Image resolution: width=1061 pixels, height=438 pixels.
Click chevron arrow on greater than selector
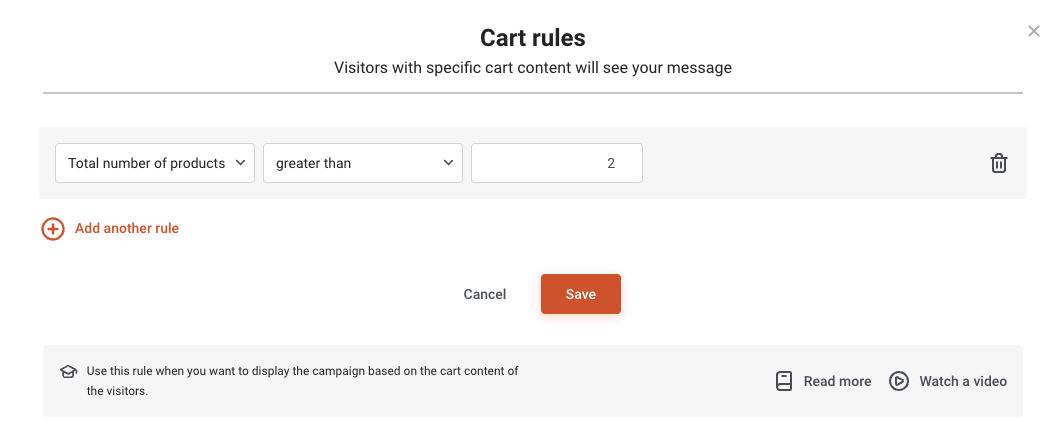(x=447, y=162)
